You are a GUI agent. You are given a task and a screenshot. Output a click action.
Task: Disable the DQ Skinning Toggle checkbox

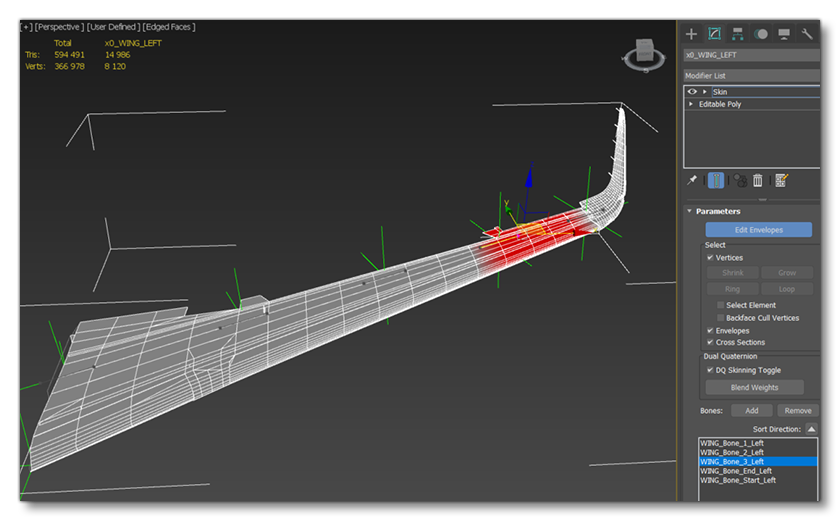(x=710, y=370)
